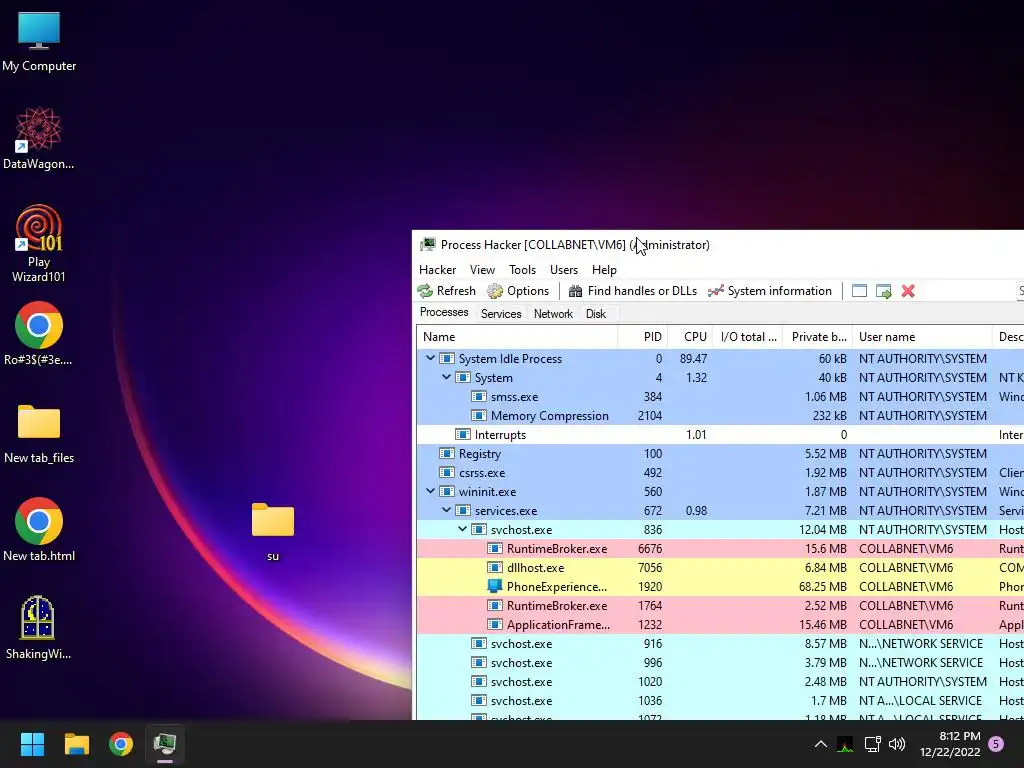This screenshot has width=1024, height=768.
Task: Select dllhost.exe process row
Action: (x=720, y=568)
